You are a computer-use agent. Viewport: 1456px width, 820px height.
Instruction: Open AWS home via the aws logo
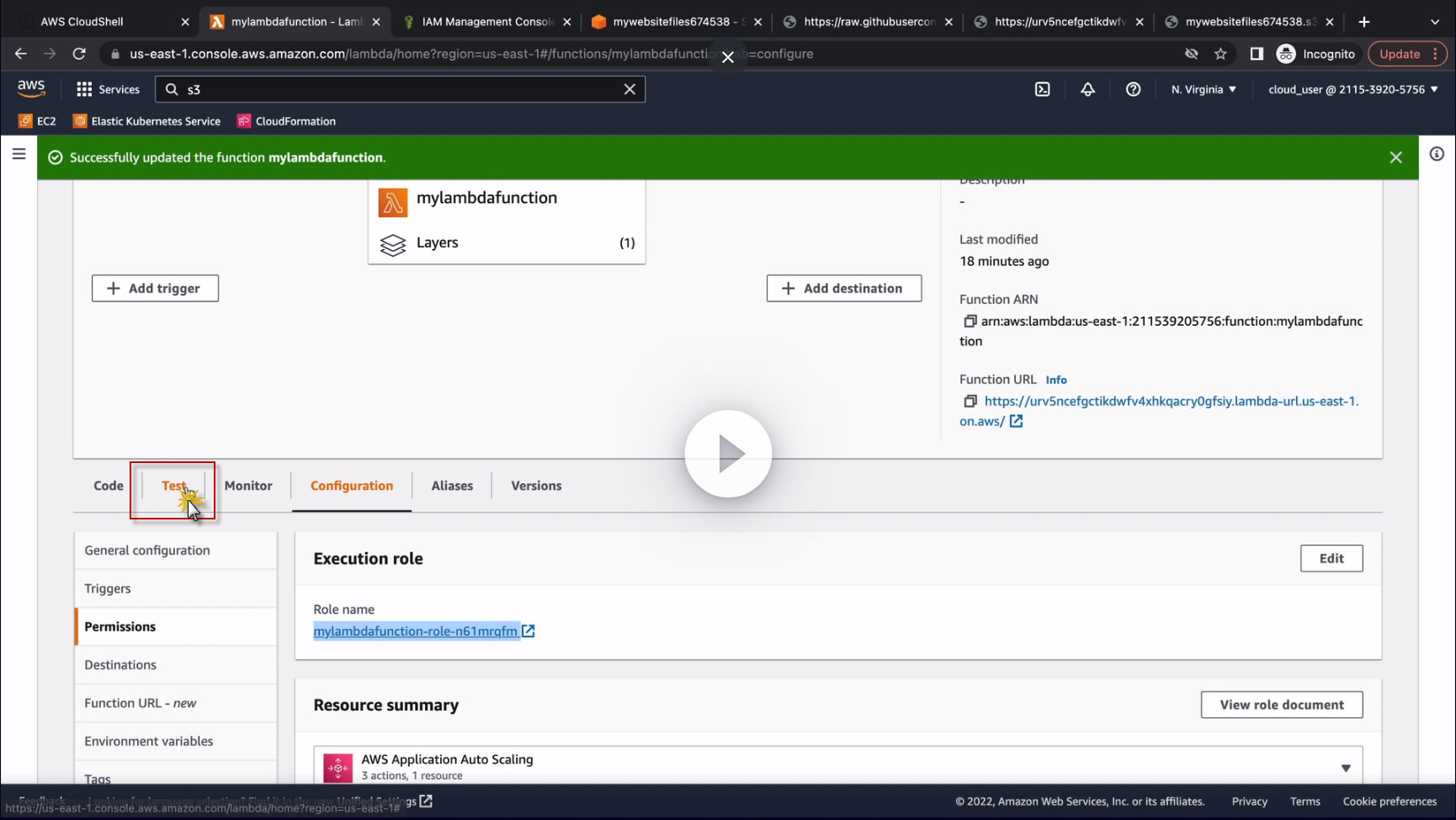(x=31, y=88)
